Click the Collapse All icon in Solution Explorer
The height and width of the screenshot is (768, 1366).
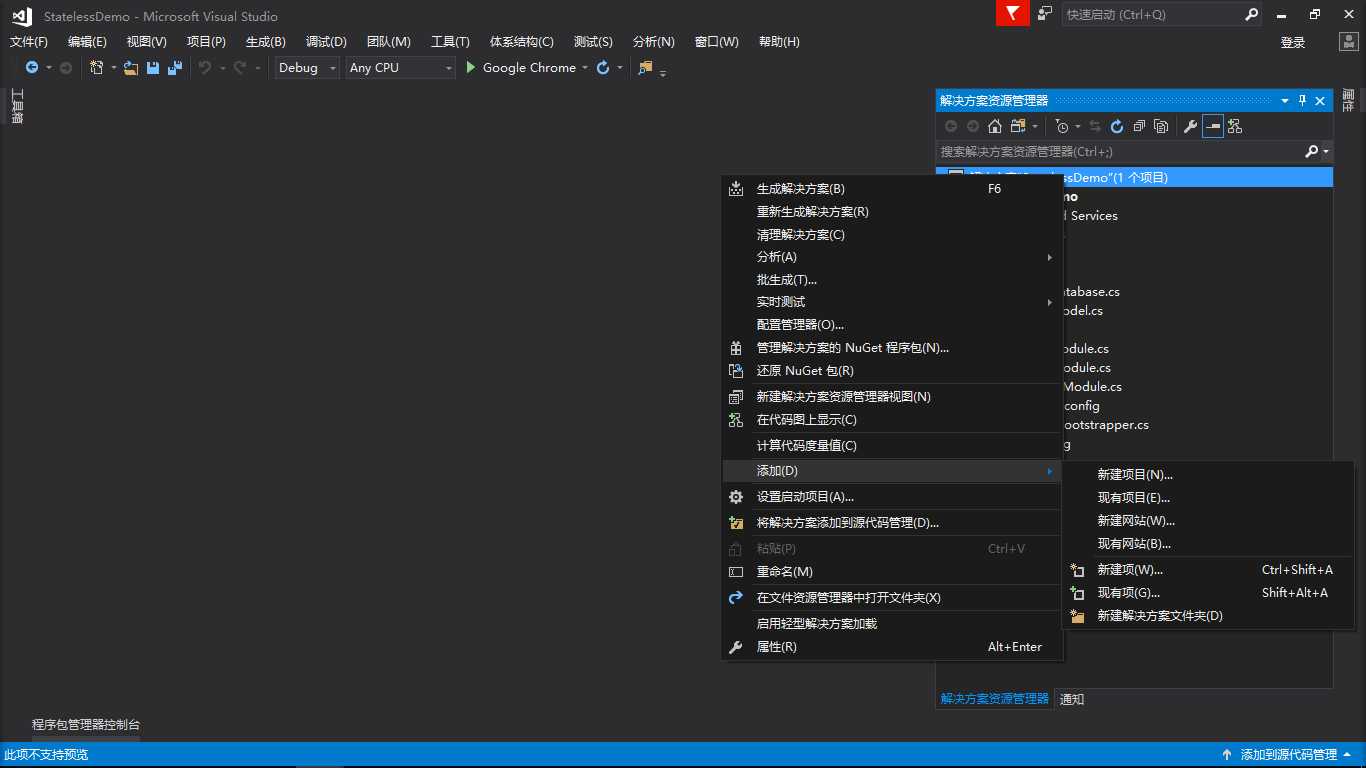pyautogui.click(x=1139, y=126)
